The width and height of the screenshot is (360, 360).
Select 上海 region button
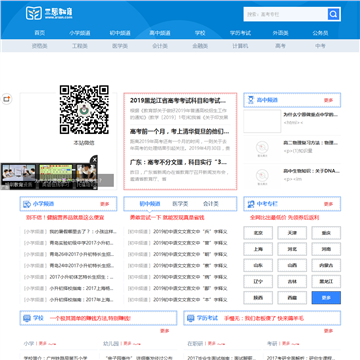tap(258, 249)
